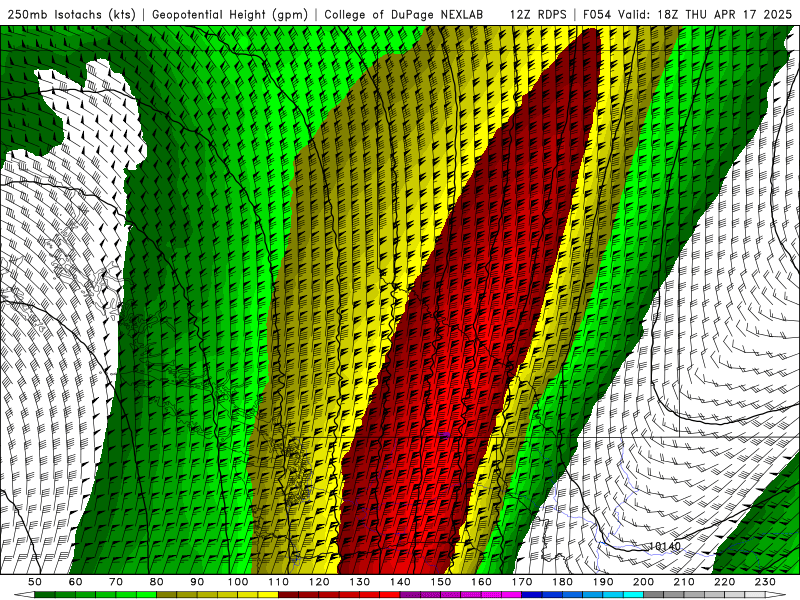Pick the dark gray swatch, 200–205 kts
Screen dimensions: 800x600
point(654,594)
